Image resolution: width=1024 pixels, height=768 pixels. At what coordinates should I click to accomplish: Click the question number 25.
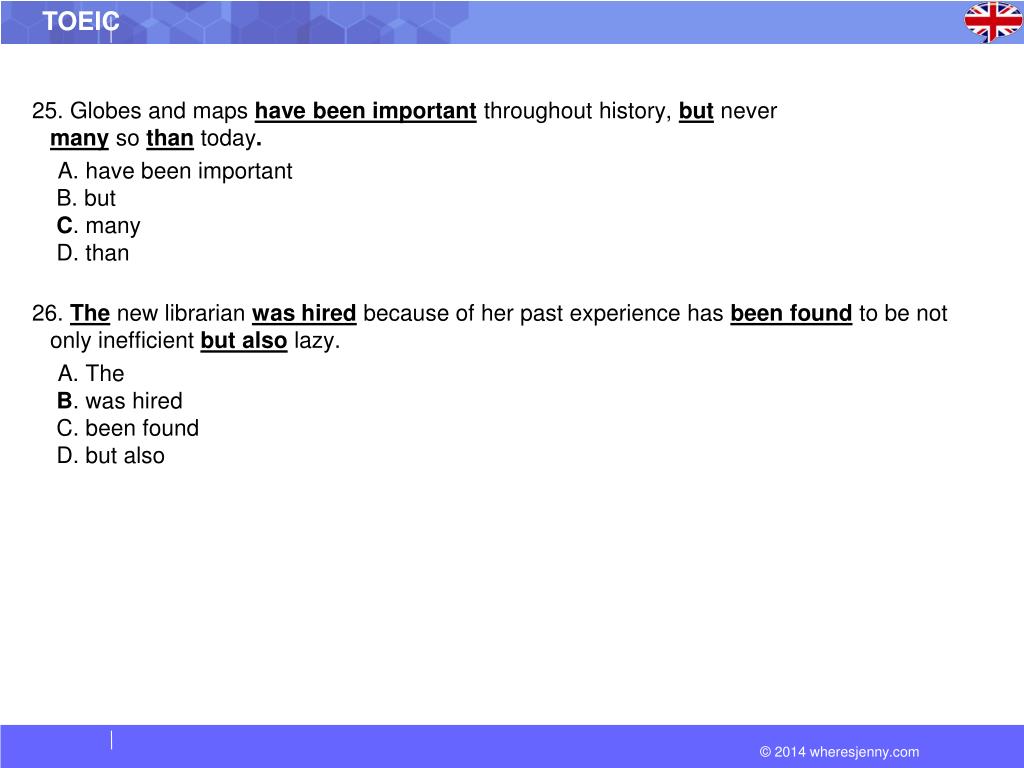click(x=47, y=111)
